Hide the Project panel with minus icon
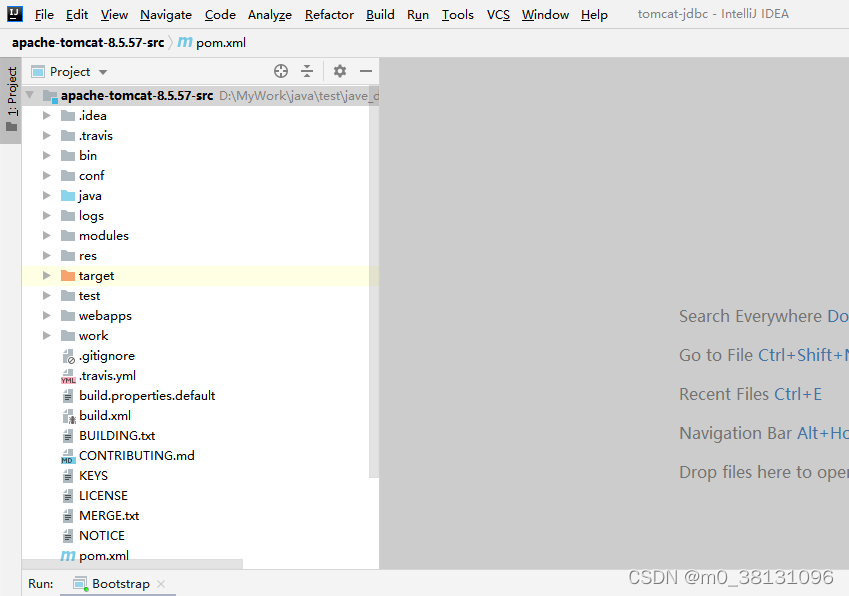Screen dimensions: 849x596 (366, 71)
